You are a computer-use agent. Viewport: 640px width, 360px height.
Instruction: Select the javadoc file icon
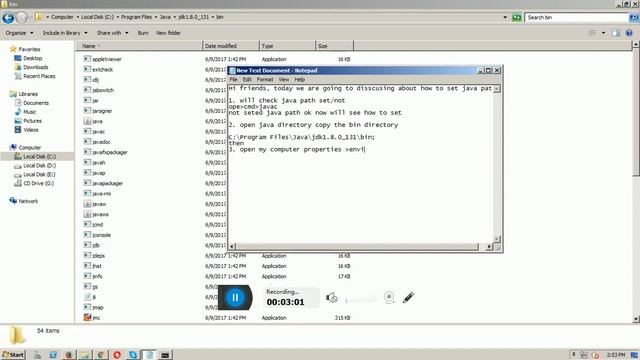point(87,141)
